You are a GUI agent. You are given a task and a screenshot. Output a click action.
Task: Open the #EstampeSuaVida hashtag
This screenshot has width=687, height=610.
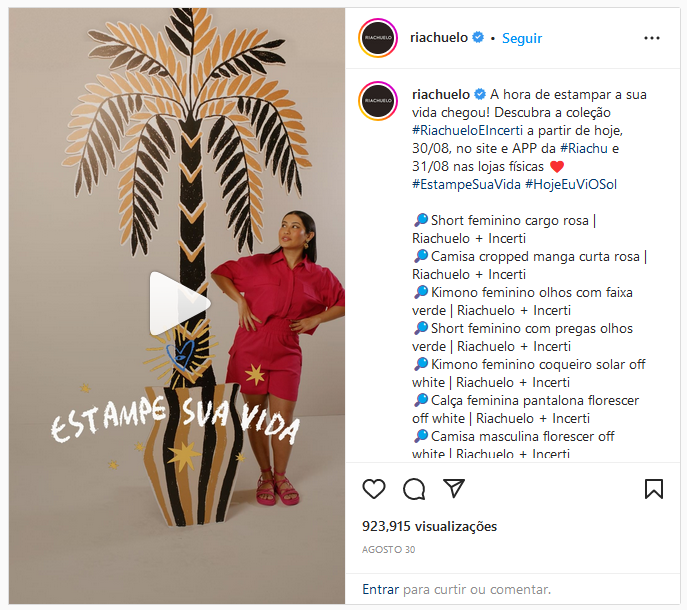[466, 184]
